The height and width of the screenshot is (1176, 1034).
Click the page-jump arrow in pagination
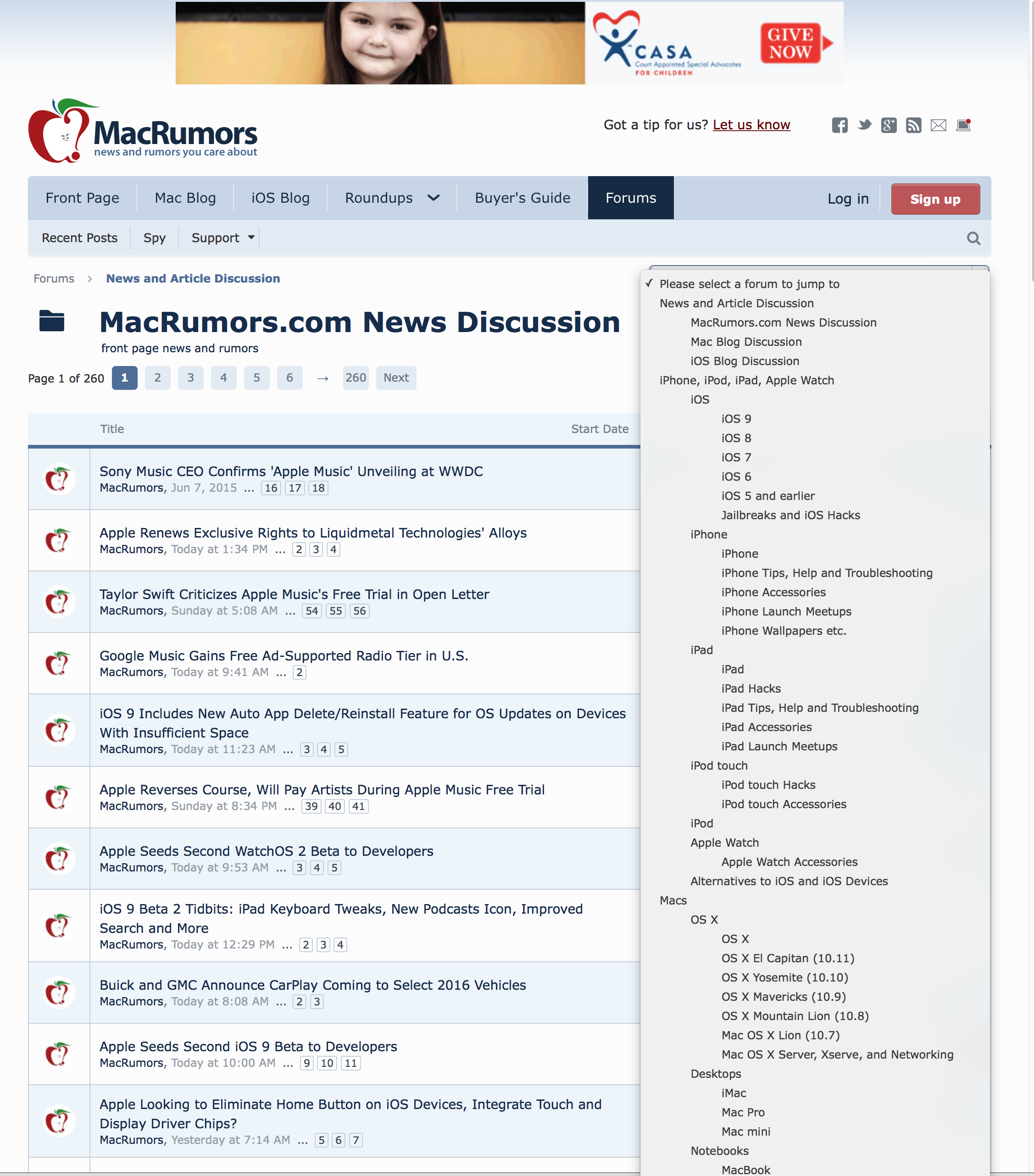point(323,378)
